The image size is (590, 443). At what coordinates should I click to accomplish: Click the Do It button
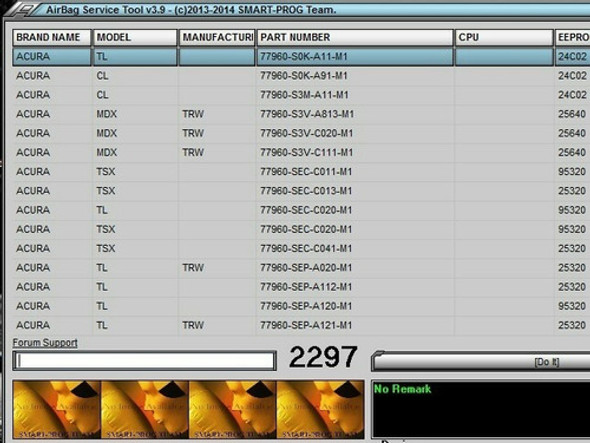[x=481, y=362]
